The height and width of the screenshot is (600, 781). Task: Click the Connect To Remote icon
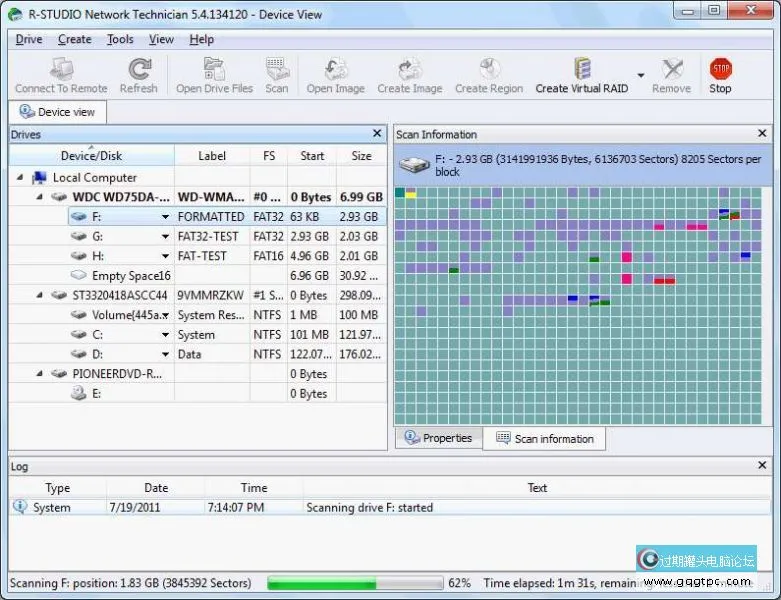[61, 69]
